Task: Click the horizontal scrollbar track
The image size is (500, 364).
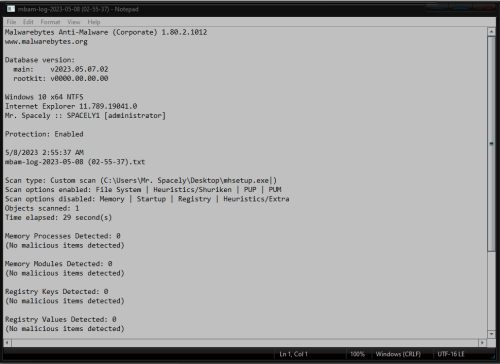Action: [245, 343]
